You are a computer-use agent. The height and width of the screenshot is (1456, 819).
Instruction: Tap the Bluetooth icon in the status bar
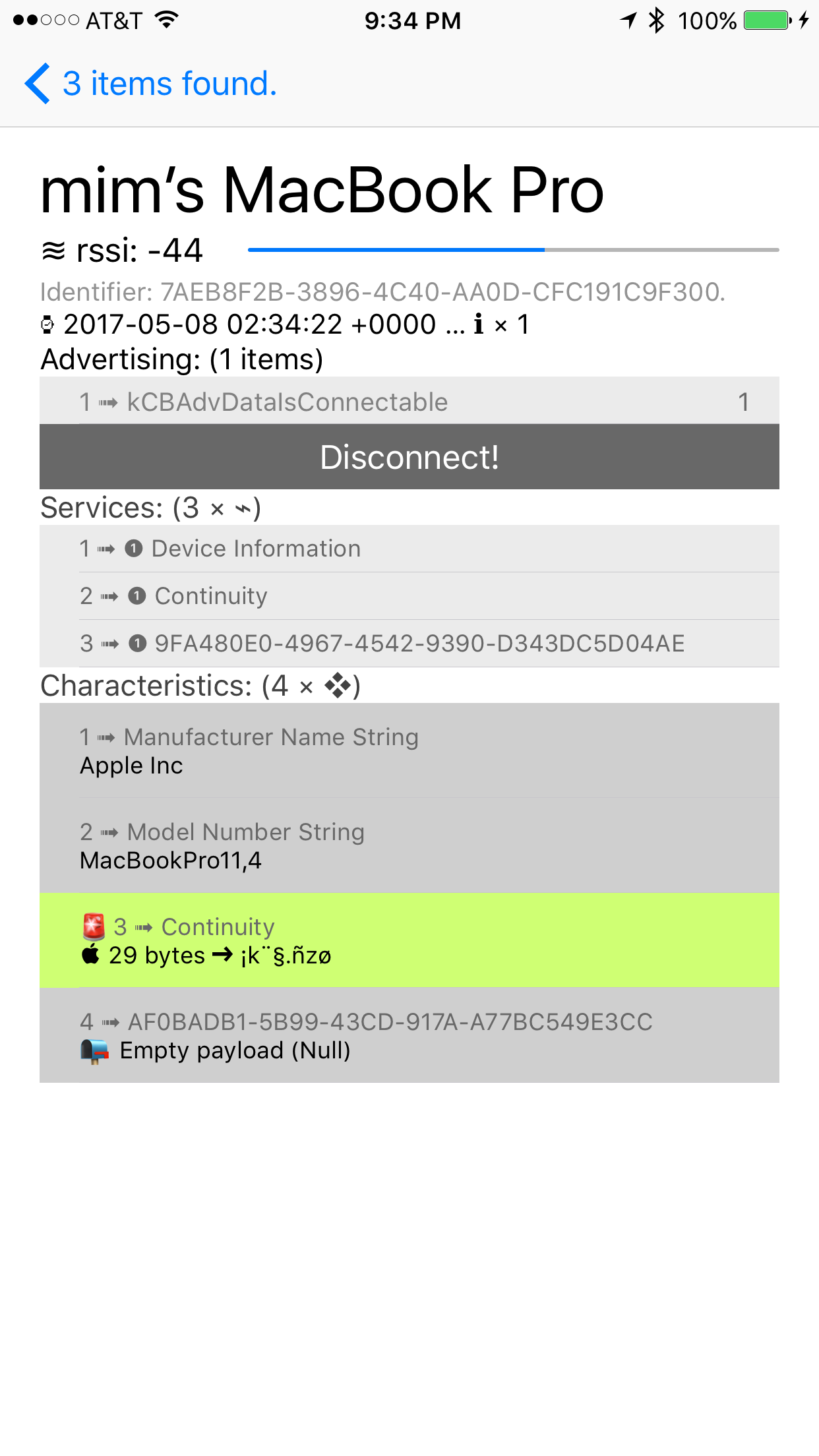click(x=655, y=20)
